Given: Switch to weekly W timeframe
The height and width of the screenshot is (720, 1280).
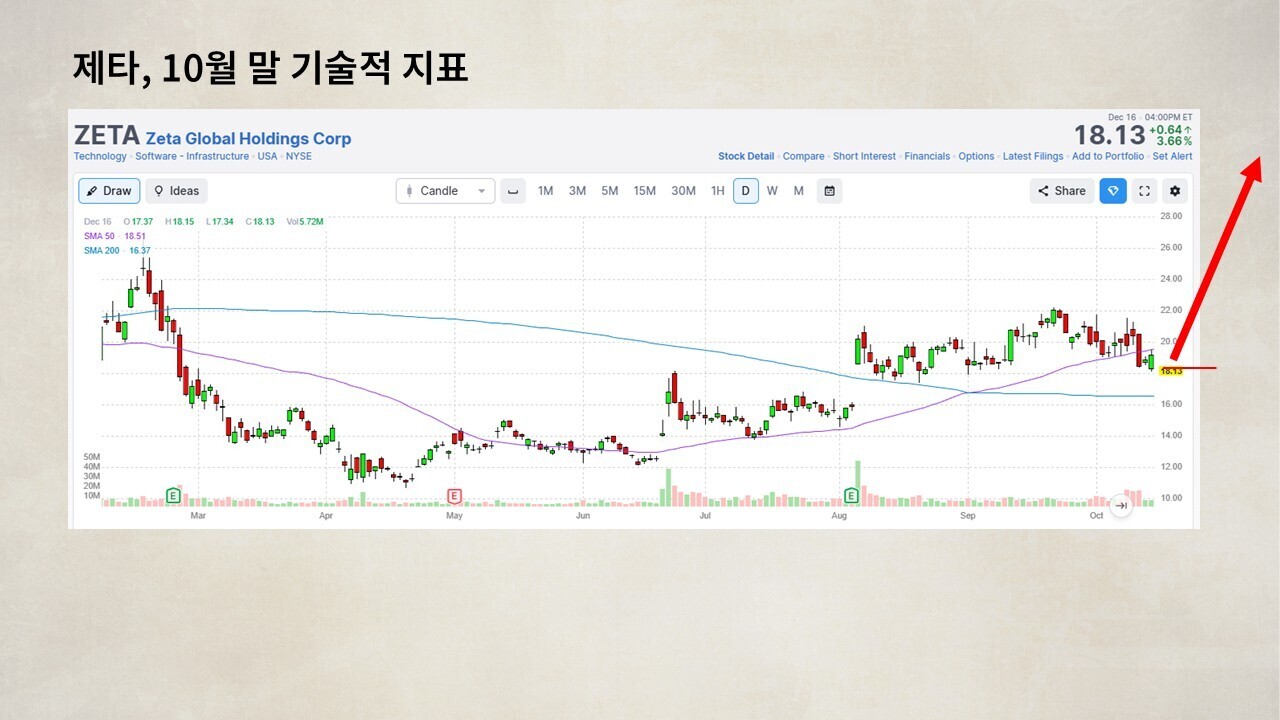Looking at the screenshot, I should pos(772,191).
